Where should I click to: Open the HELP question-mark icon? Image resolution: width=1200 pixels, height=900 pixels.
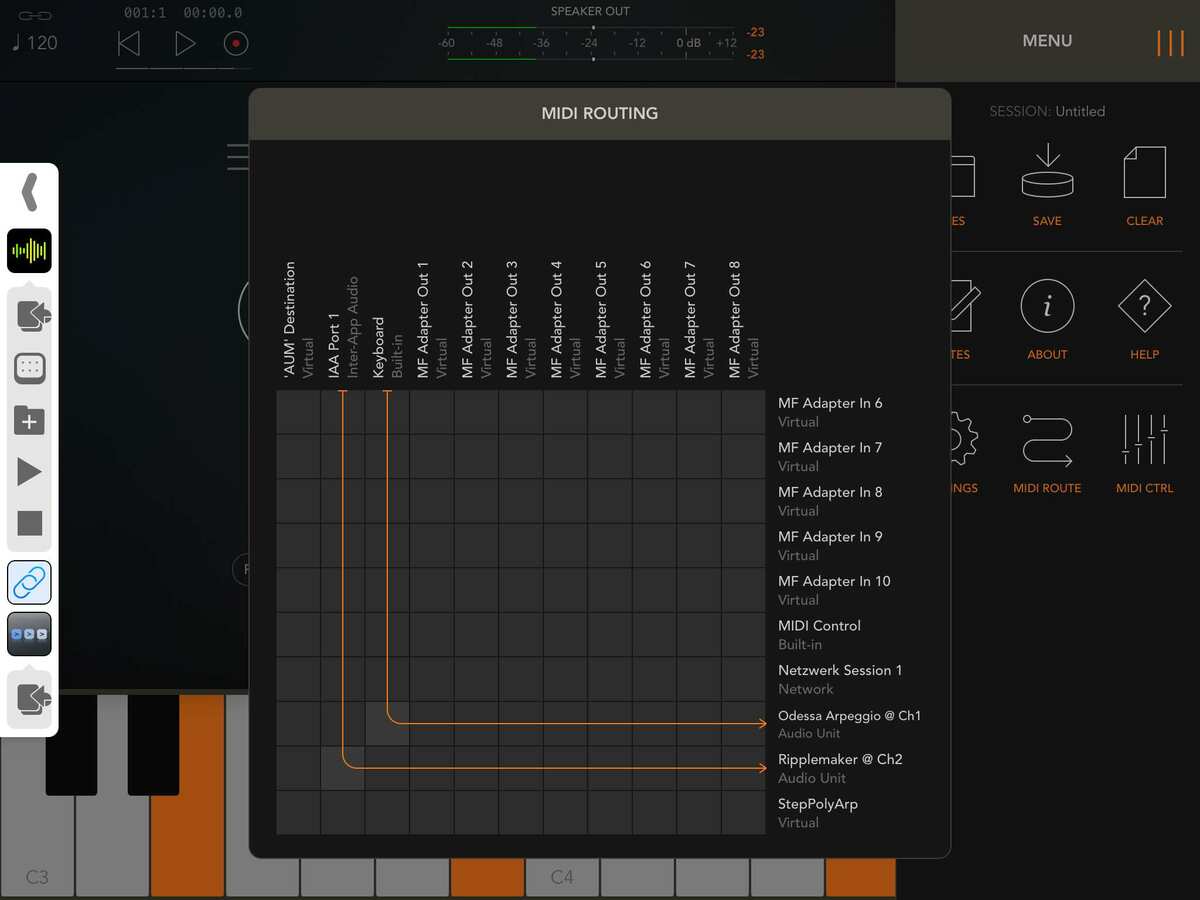pyautogui.click(x=1144, y=318)
